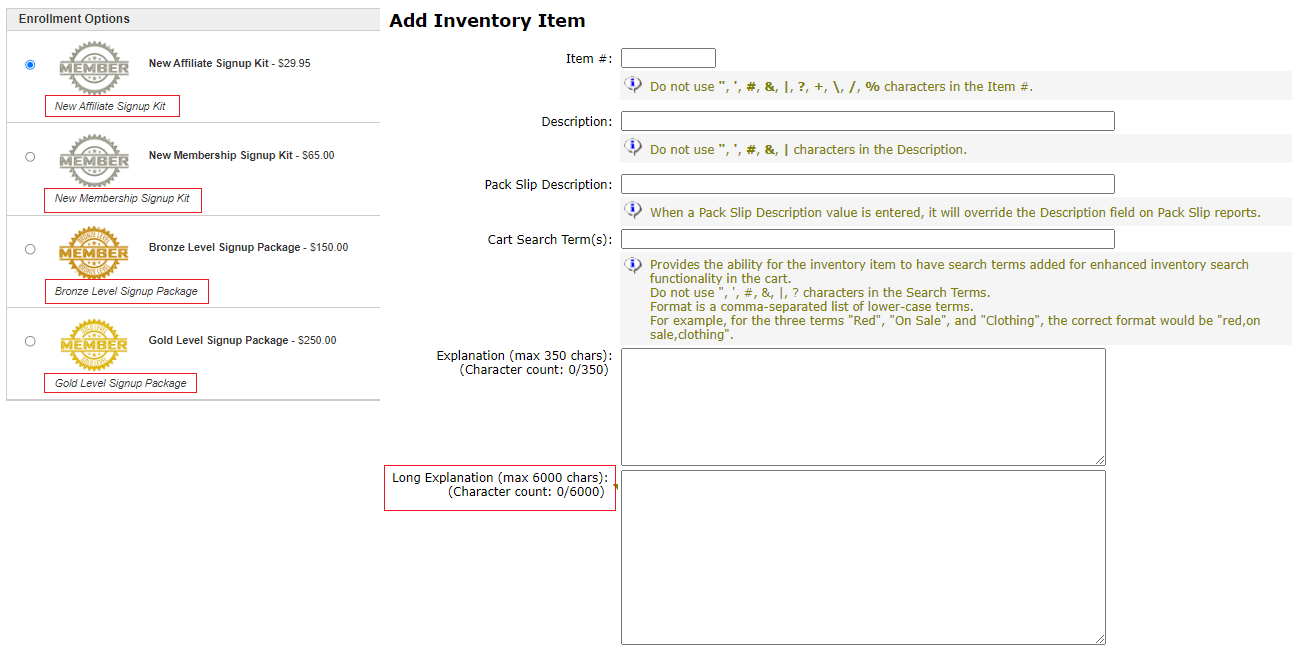Click info icon beside Cart Search hint

pyautogui.click(x=633, y=265)
